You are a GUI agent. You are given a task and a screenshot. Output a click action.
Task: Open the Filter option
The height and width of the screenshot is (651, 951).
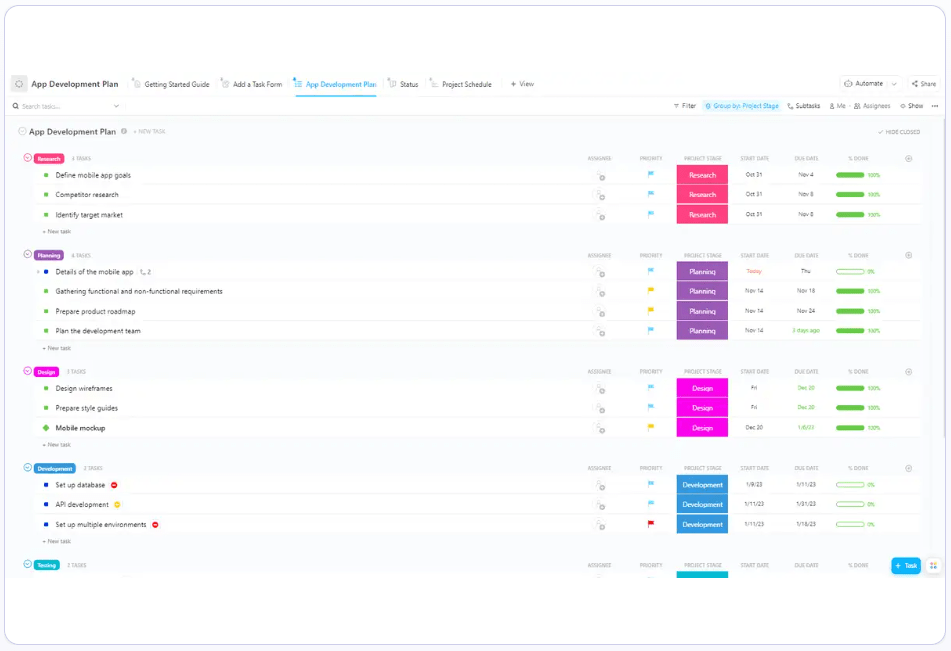coord(685,106)
